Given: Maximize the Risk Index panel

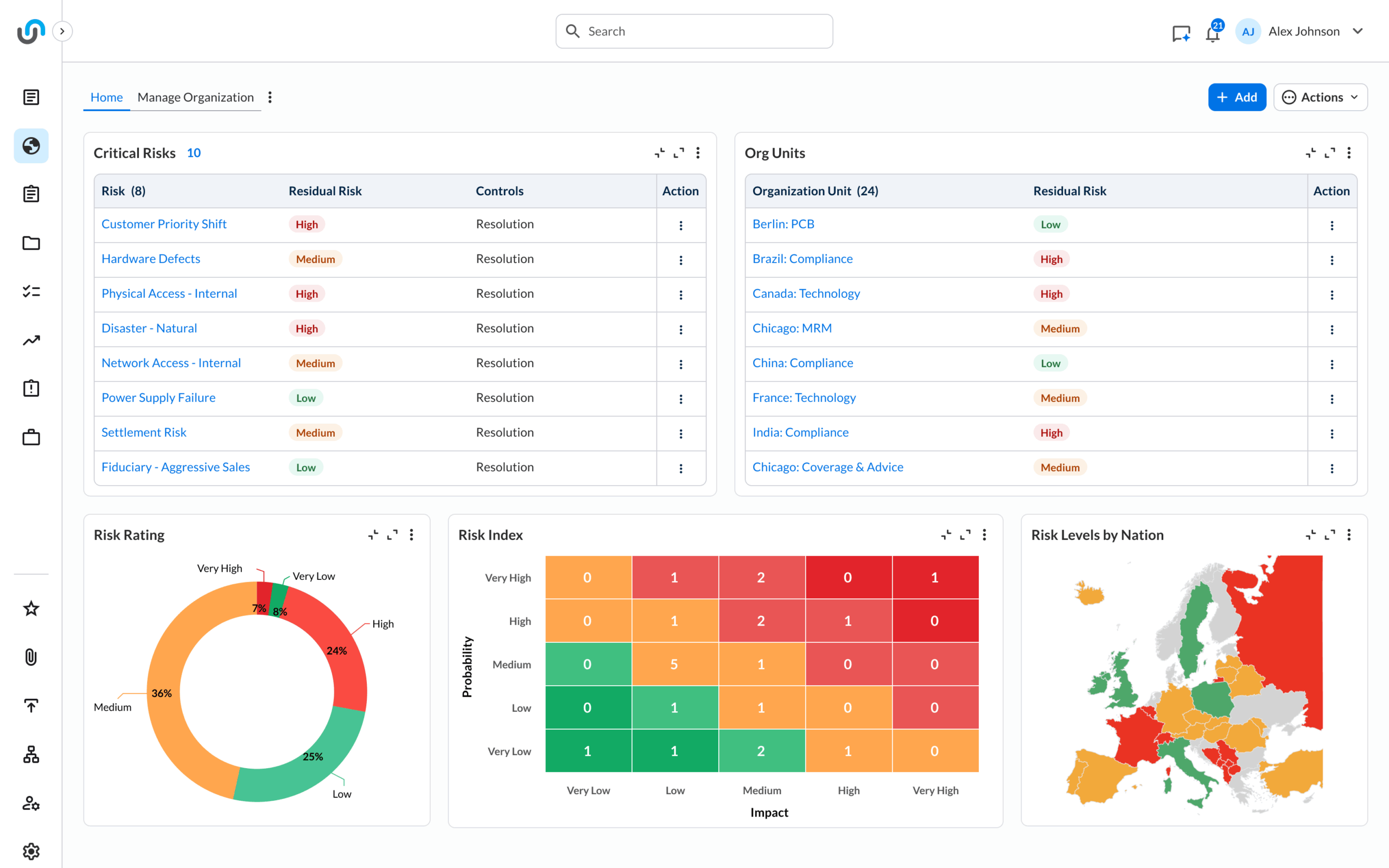Looking at the screenshot, I should (x=965, y=534).
